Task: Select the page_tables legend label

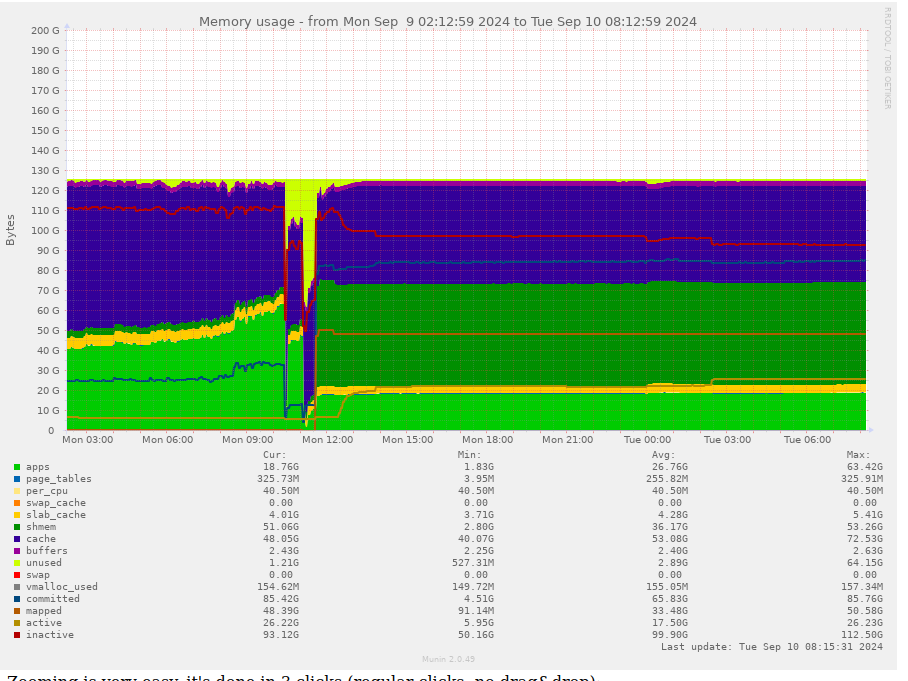Action: (x=58, y=479)
